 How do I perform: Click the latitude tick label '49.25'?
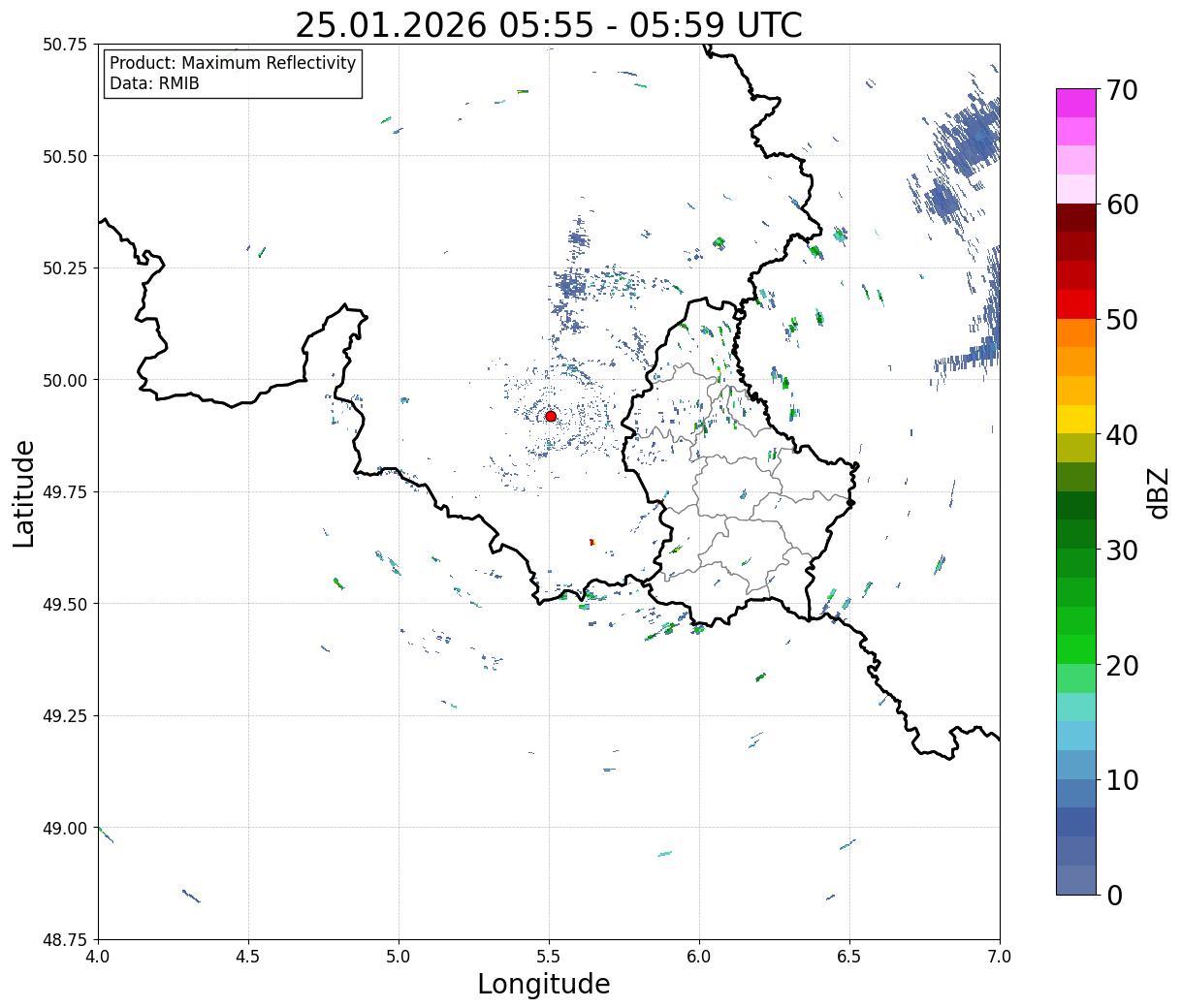coord(64,716)
